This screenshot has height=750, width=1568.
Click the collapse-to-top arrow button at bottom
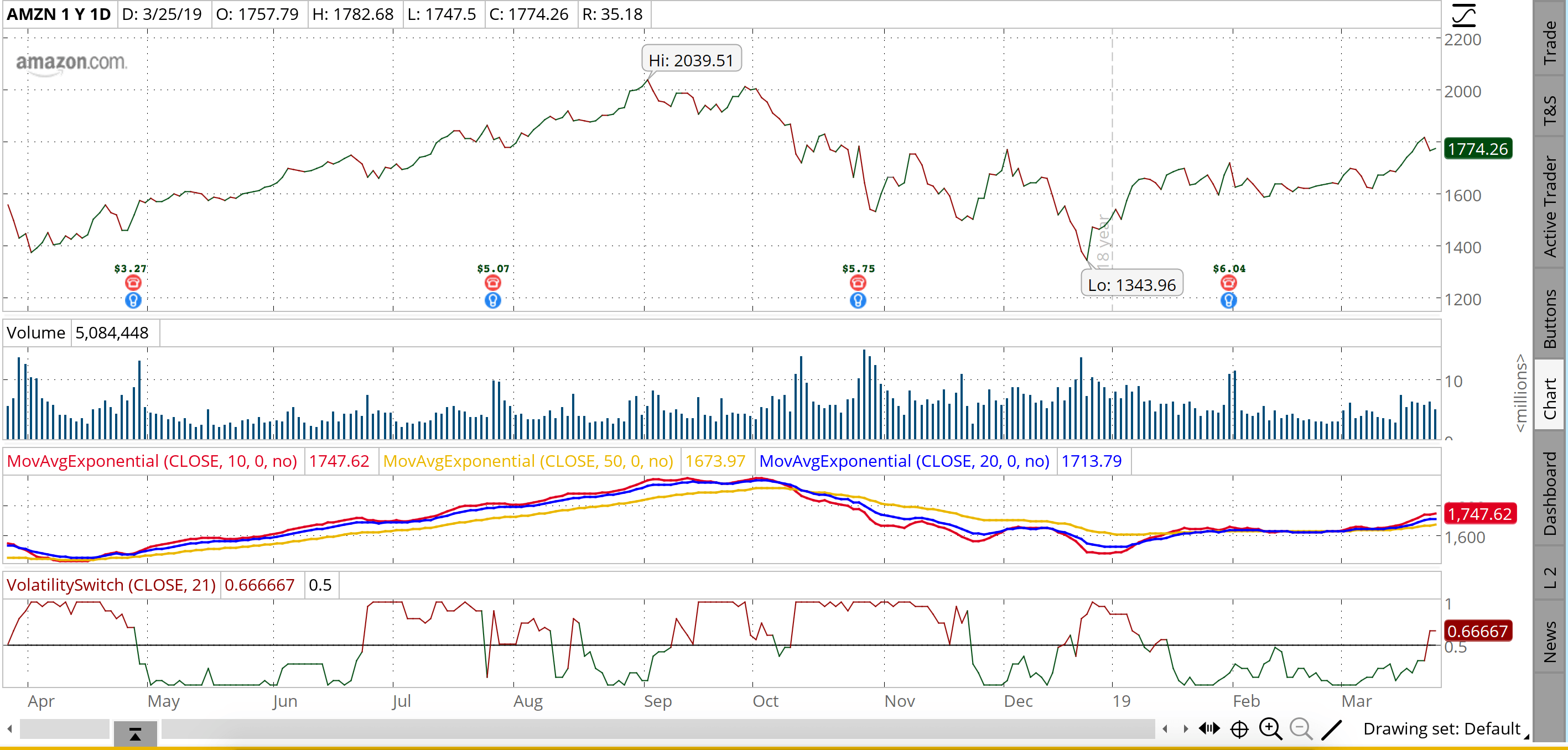pyautogui.click(x=135, y=733)
